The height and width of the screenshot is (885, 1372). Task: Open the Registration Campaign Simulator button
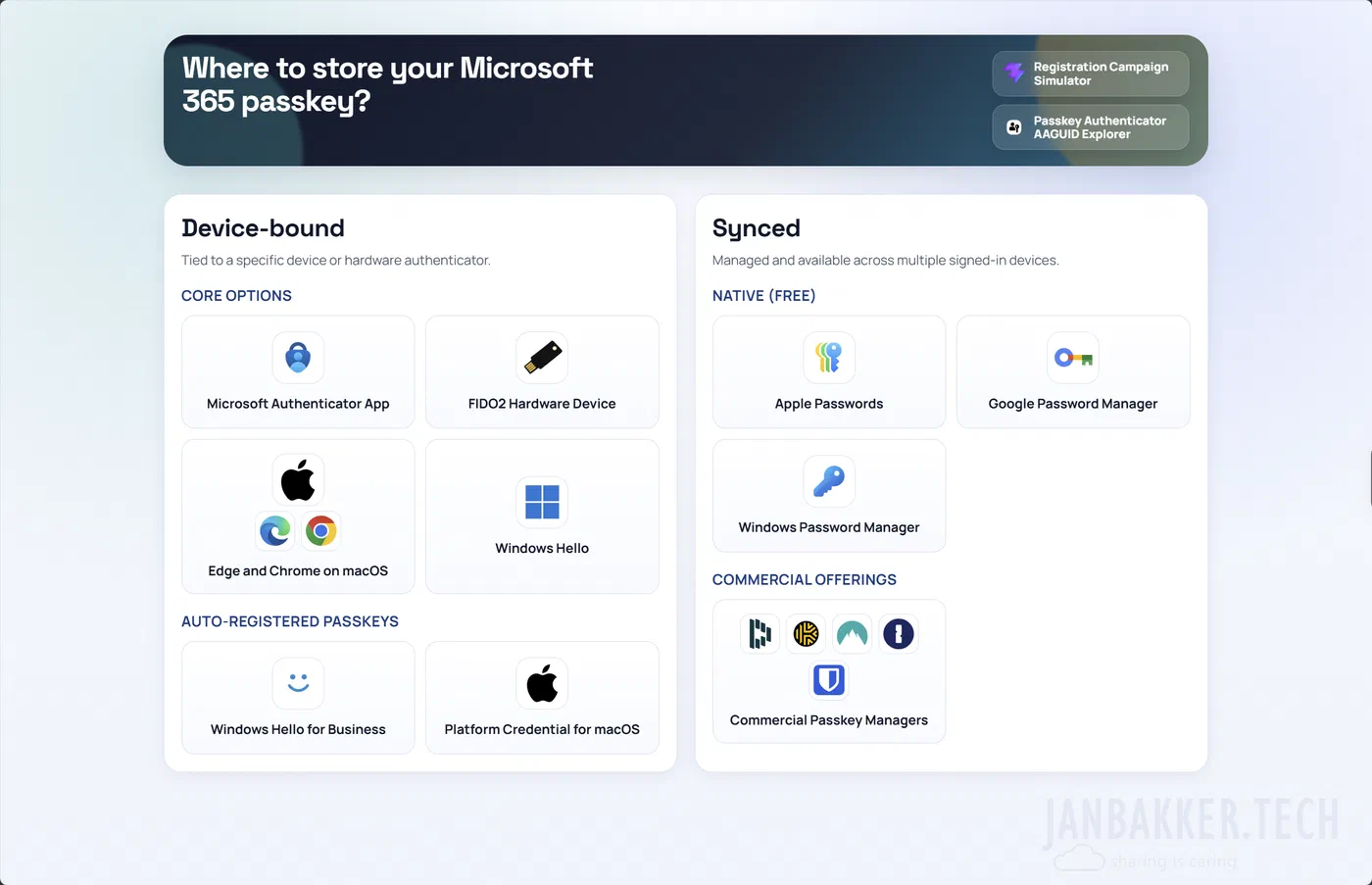(1091, 74)
